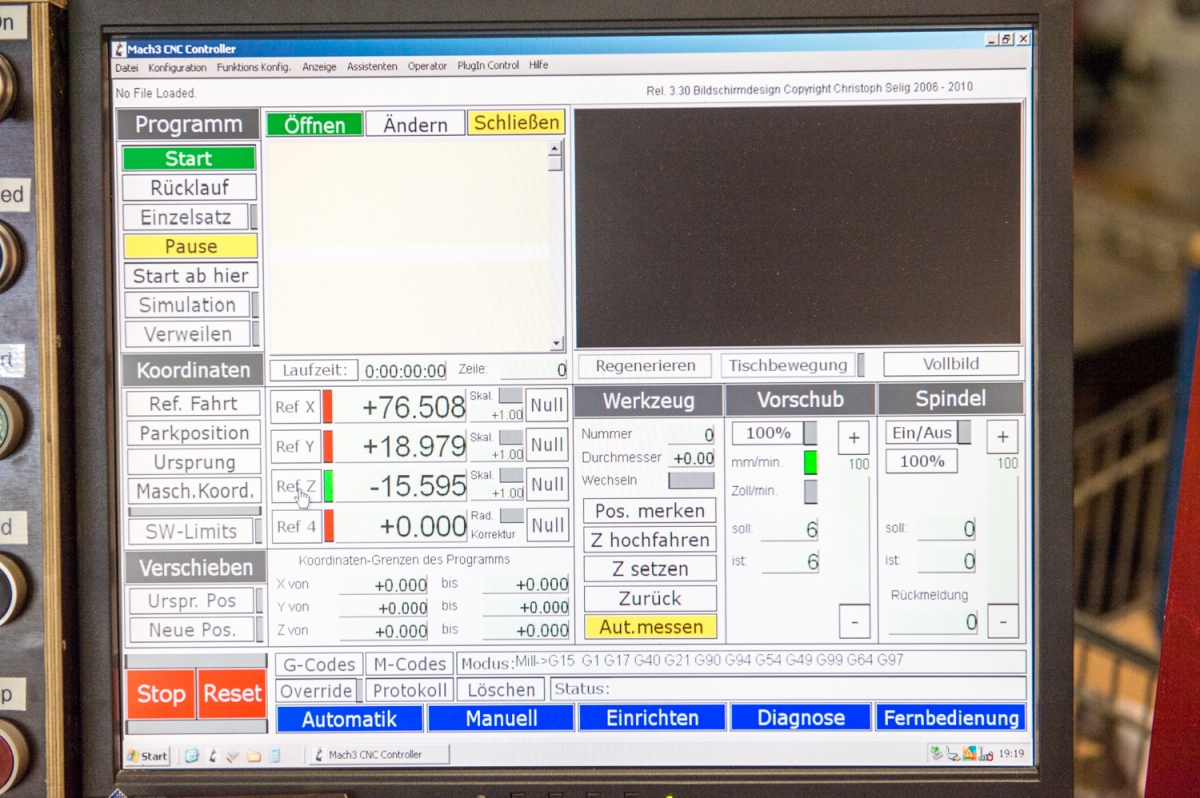Click the Regenerieren toolpath button
The image size is (1200, 798).
coord(645,366)
